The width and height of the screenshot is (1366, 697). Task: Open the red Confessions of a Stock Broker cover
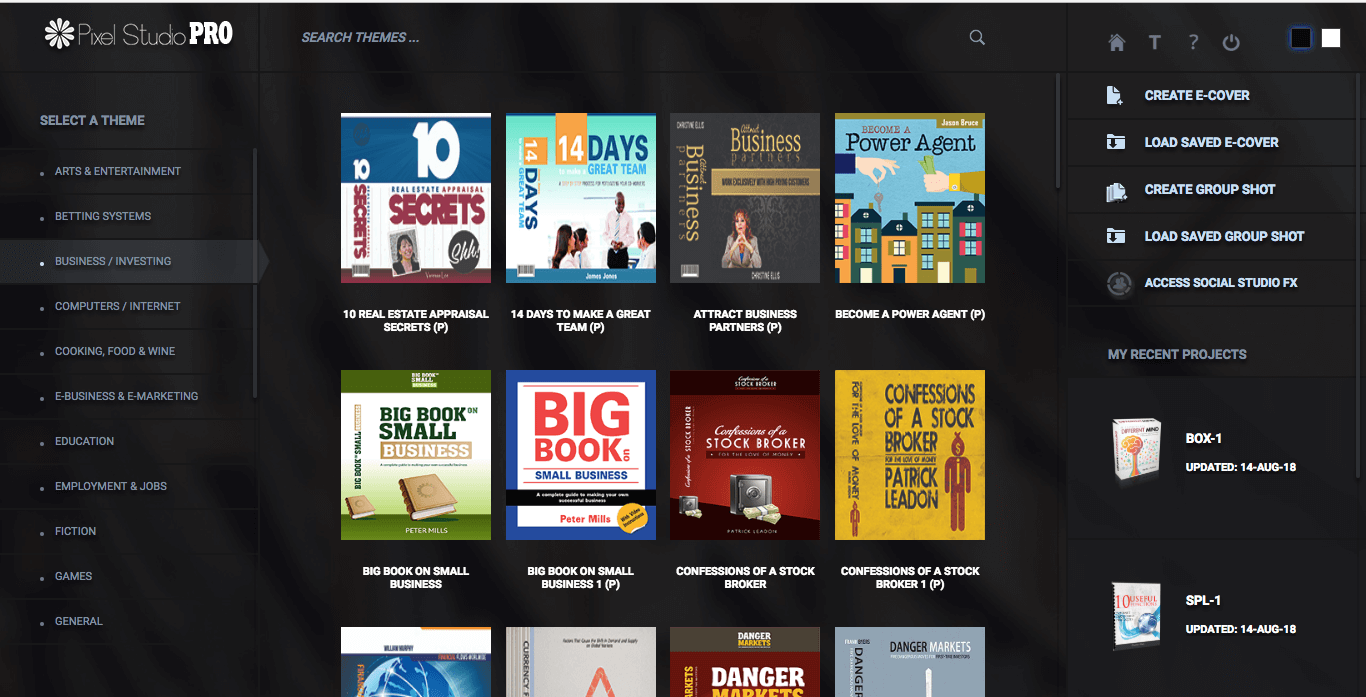click(x=745, y=455)
